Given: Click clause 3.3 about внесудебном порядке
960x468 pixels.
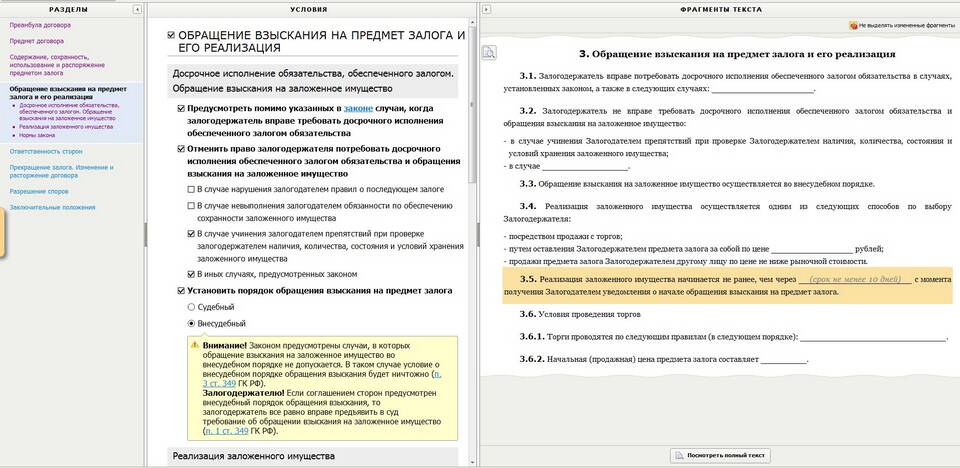Looking at the screenshot, I should pos(697,184).
